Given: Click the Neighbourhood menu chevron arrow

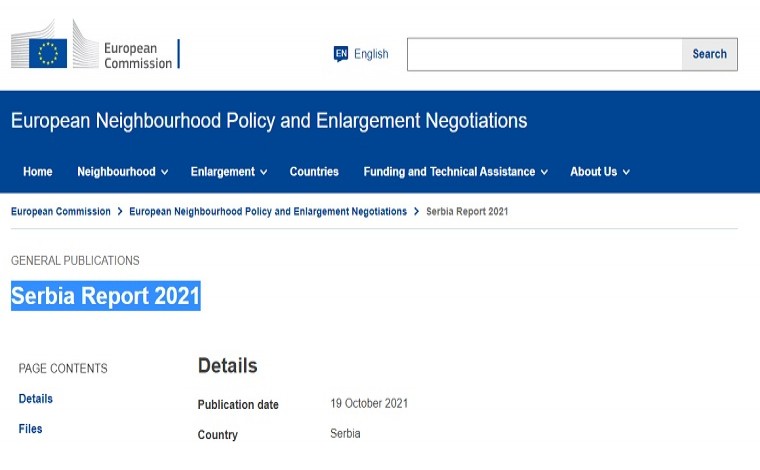Looking at the screenshot, I should point(164,172).
